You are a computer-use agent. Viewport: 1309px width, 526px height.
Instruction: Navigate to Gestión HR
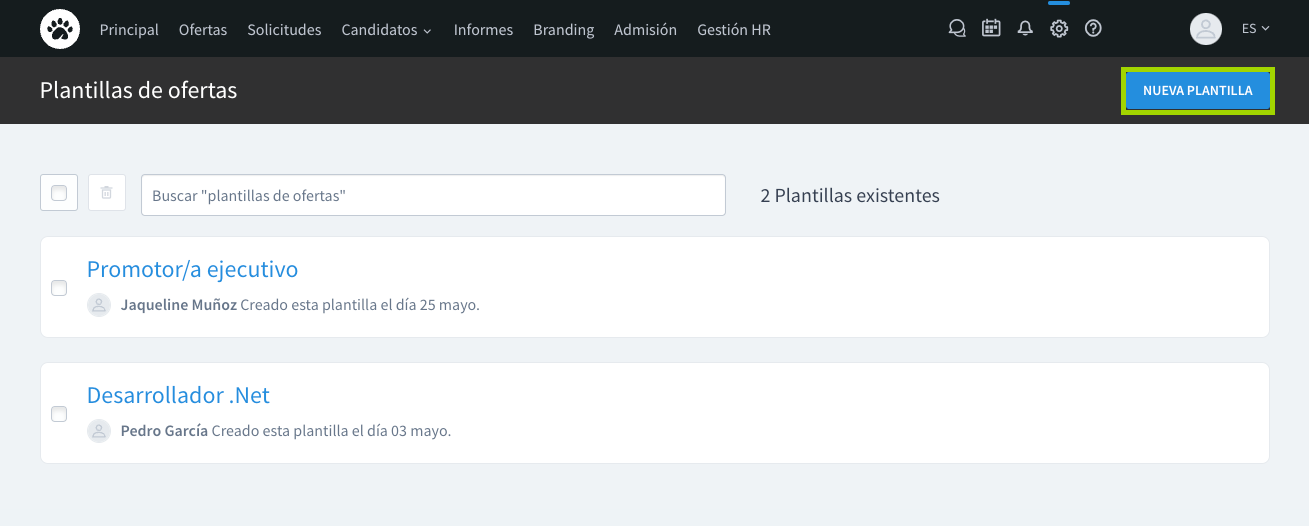(x=734, y=30)
